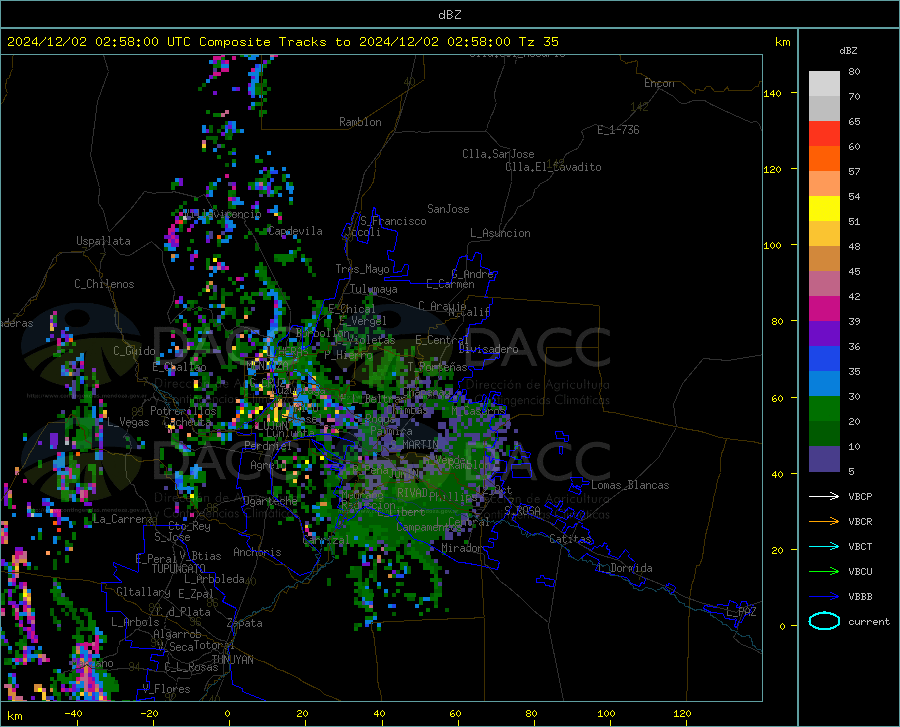900x727 pixels.
Task: Select the magenta 42 dBZ color band
Action: [x=824, y=309]
